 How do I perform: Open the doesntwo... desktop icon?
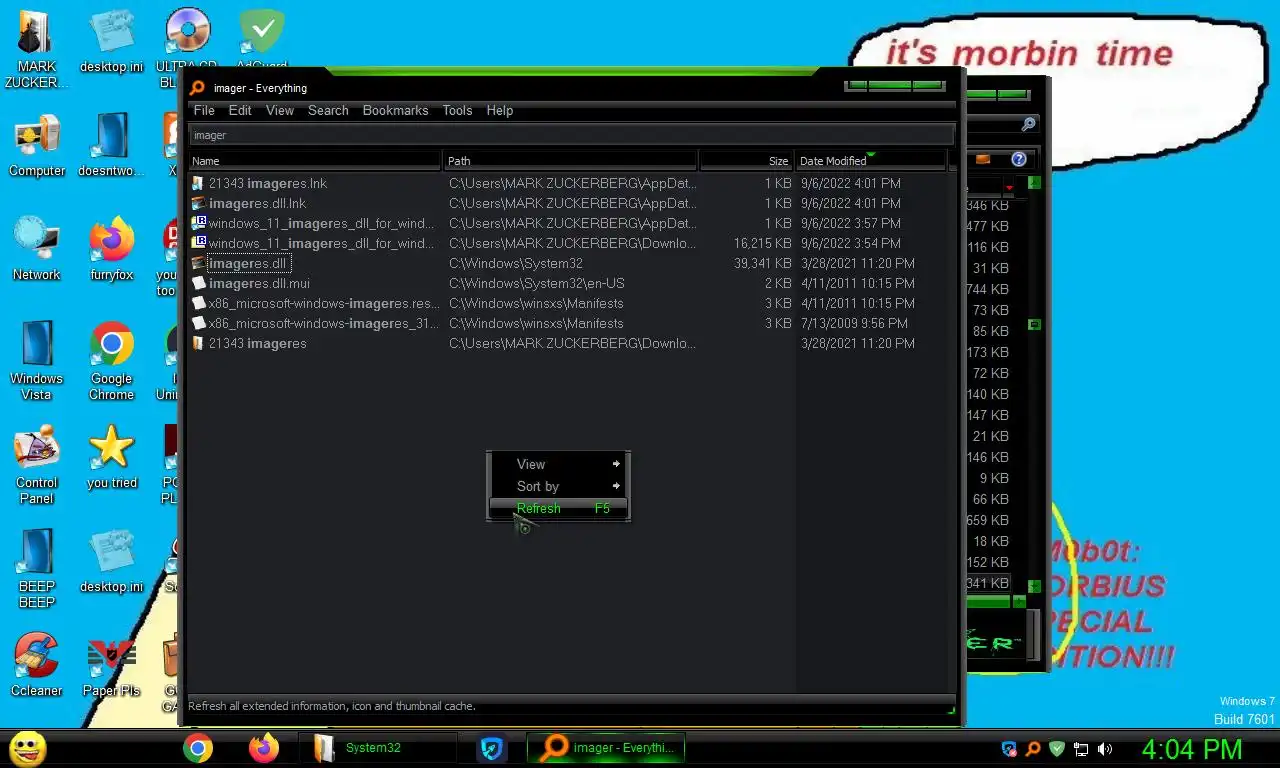(x=111, y=145)
